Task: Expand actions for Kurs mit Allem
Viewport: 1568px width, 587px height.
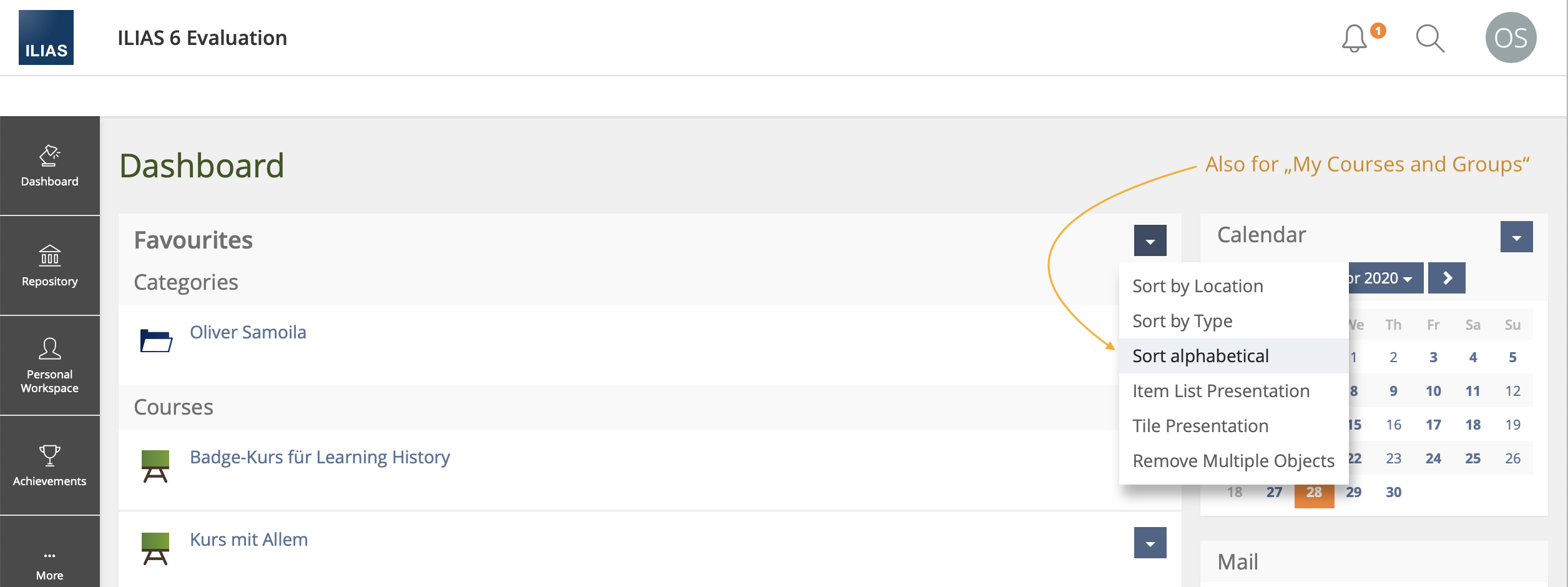Action: coord(1150,543)
